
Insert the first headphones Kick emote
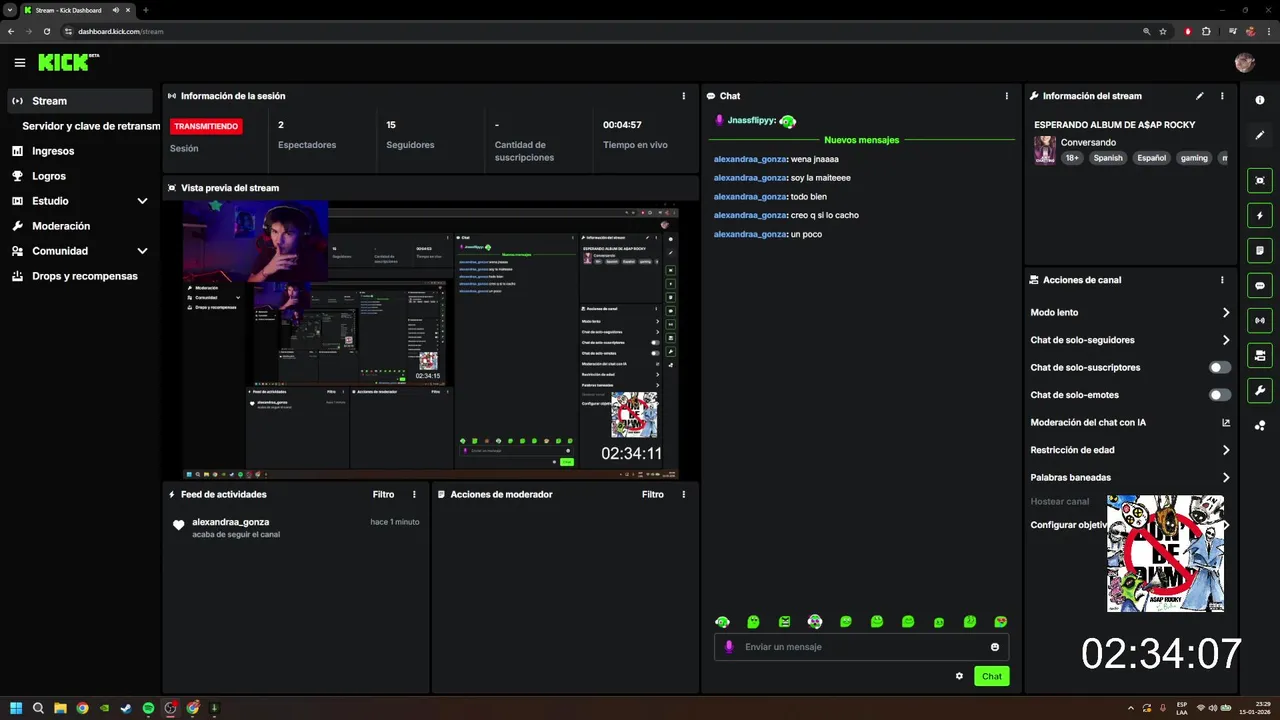tap(722, 622)
